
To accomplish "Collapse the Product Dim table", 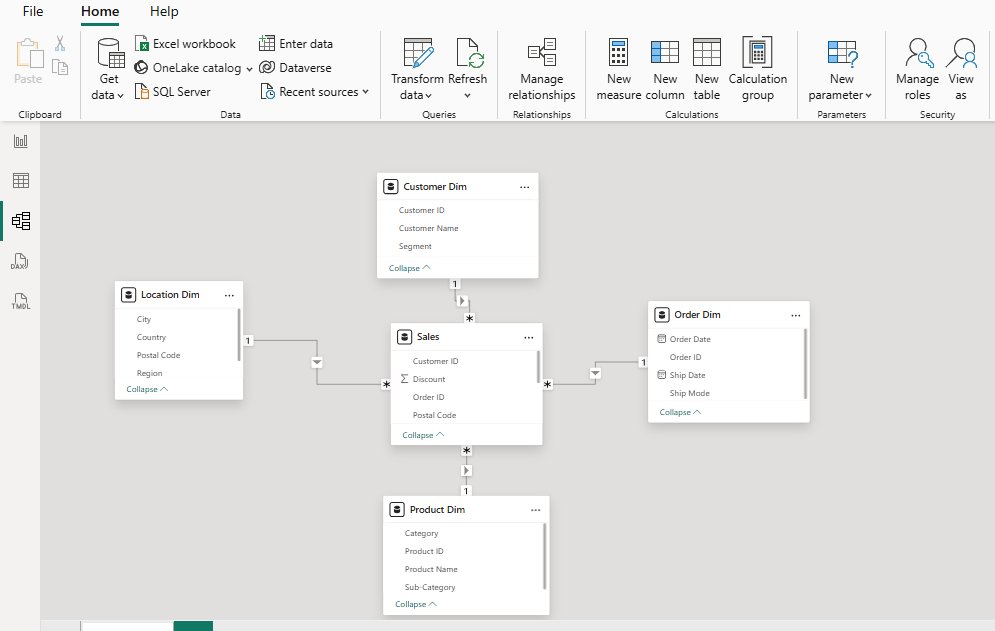I will point(416,604).
